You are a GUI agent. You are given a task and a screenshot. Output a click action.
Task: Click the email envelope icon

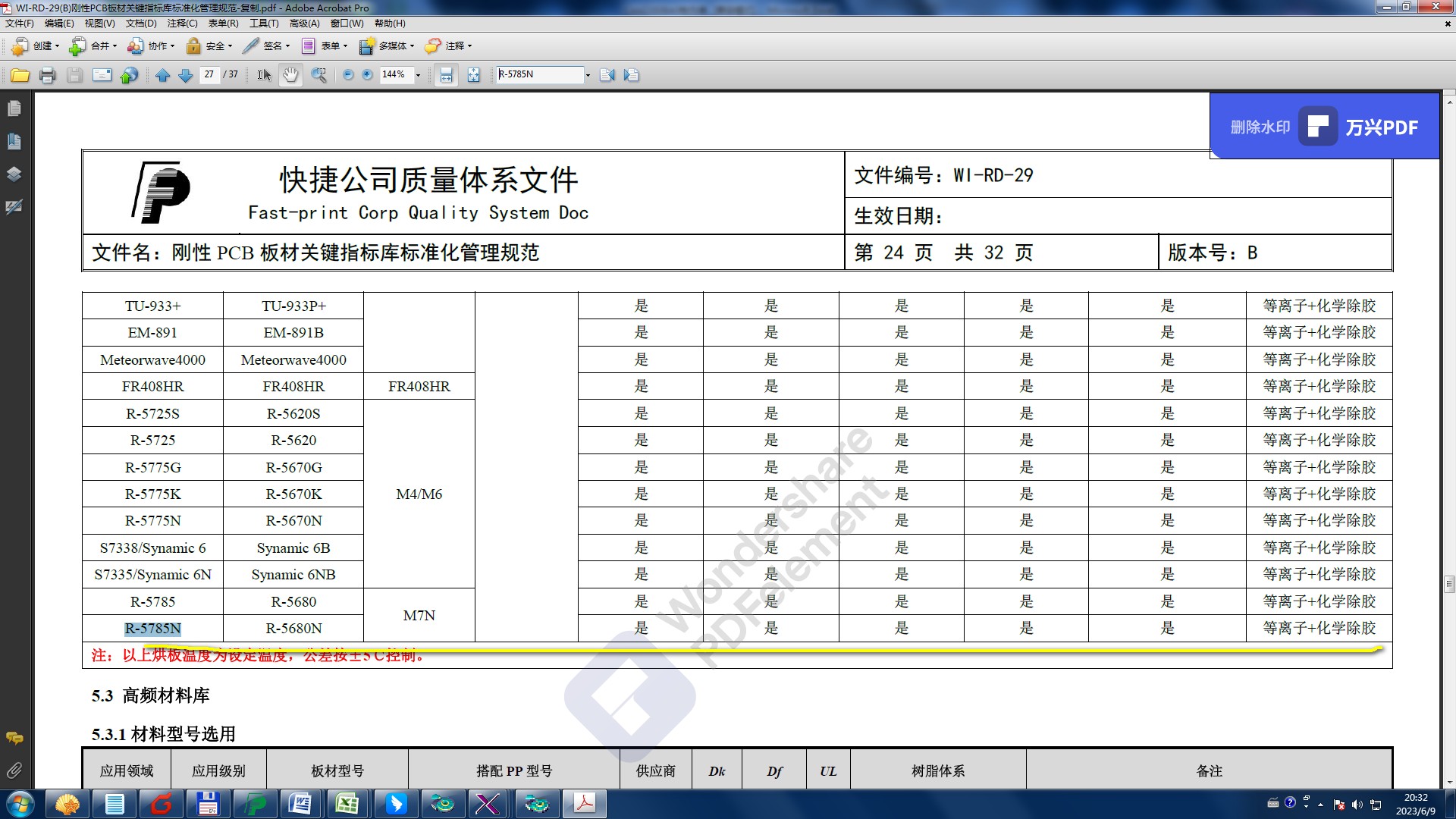click(x=102, y=75)
